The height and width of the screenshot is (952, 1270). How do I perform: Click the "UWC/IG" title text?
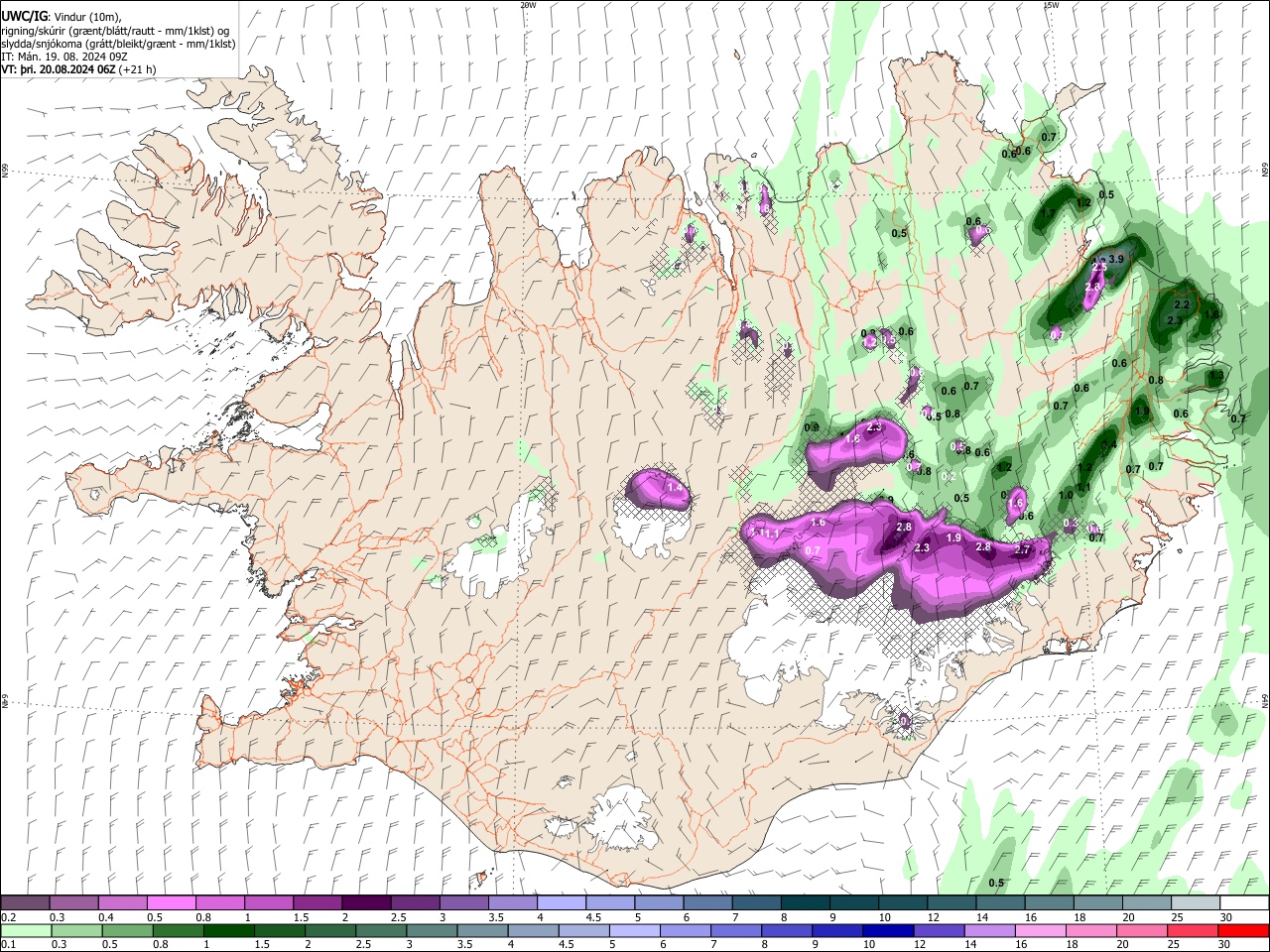[24, 16]
